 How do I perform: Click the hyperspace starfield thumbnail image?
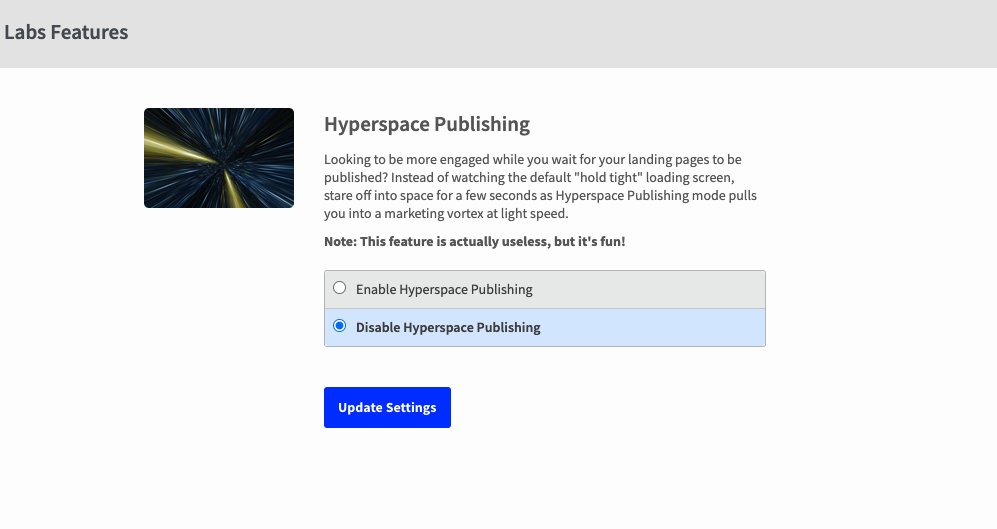tap(219, 158)
